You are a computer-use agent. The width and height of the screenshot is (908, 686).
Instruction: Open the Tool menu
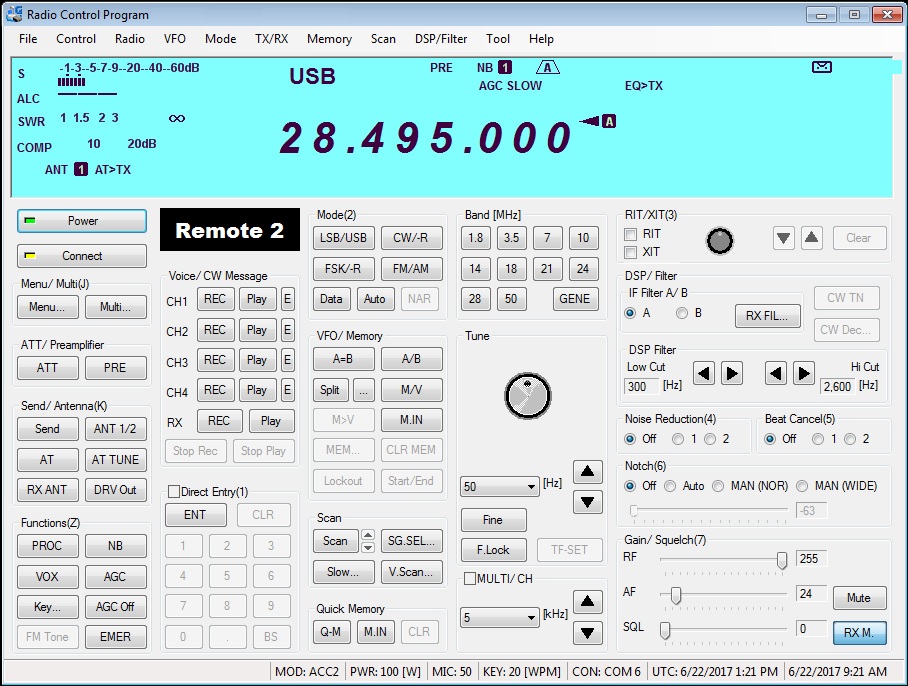498,39
